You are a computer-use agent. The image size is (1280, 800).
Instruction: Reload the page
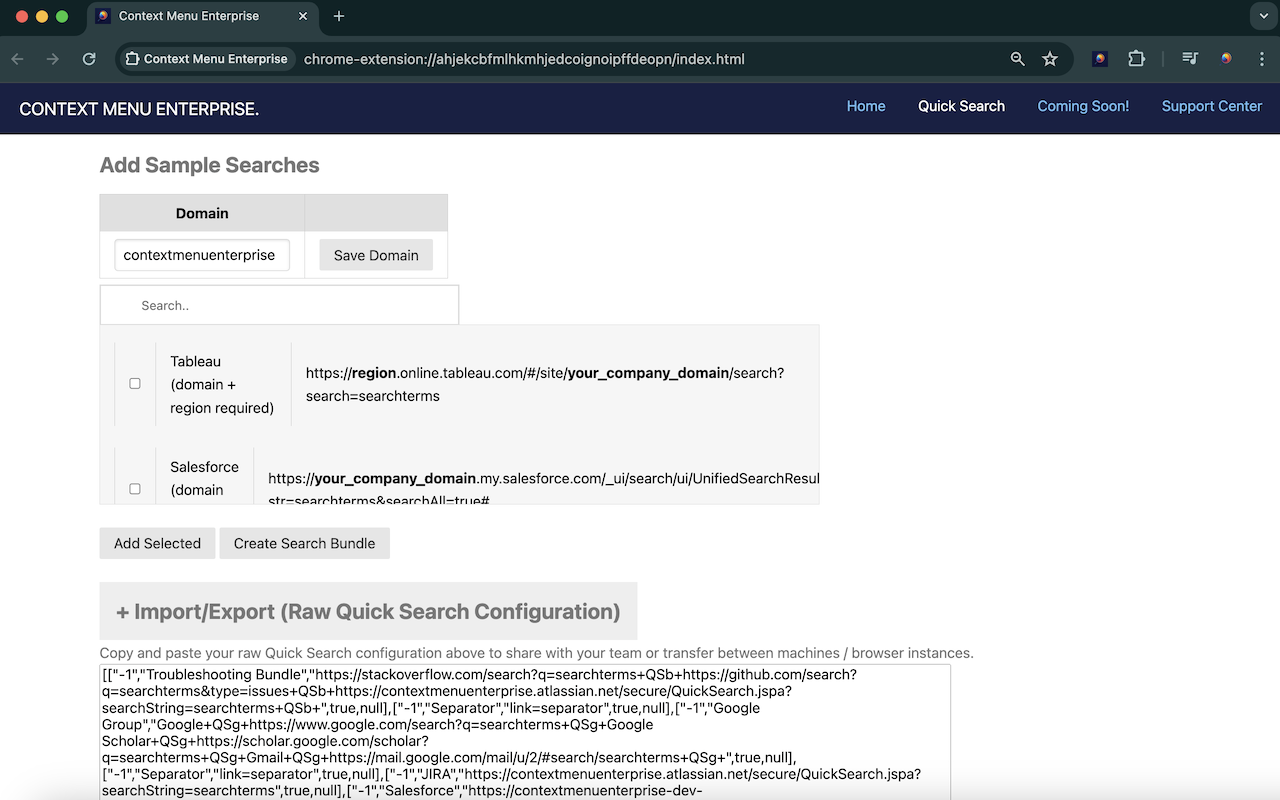pyautogui.click(x=89, y=58)
